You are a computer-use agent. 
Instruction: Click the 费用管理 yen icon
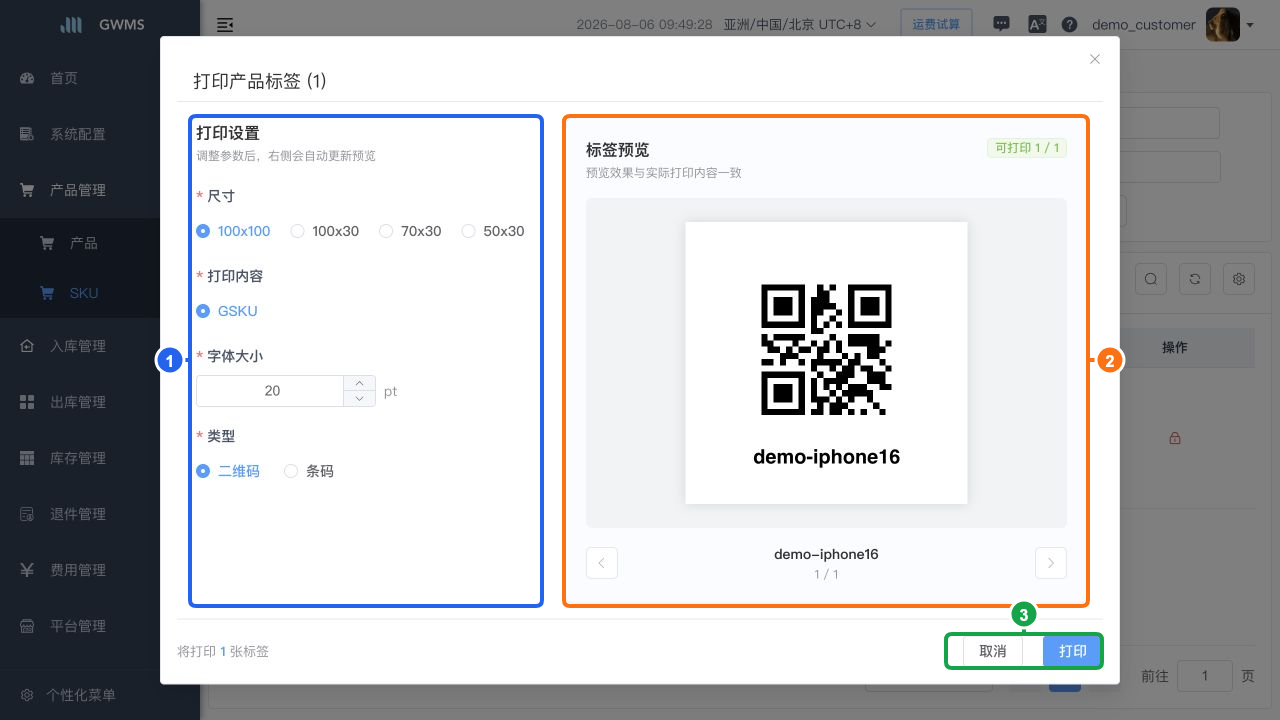(x=28, y=570)
